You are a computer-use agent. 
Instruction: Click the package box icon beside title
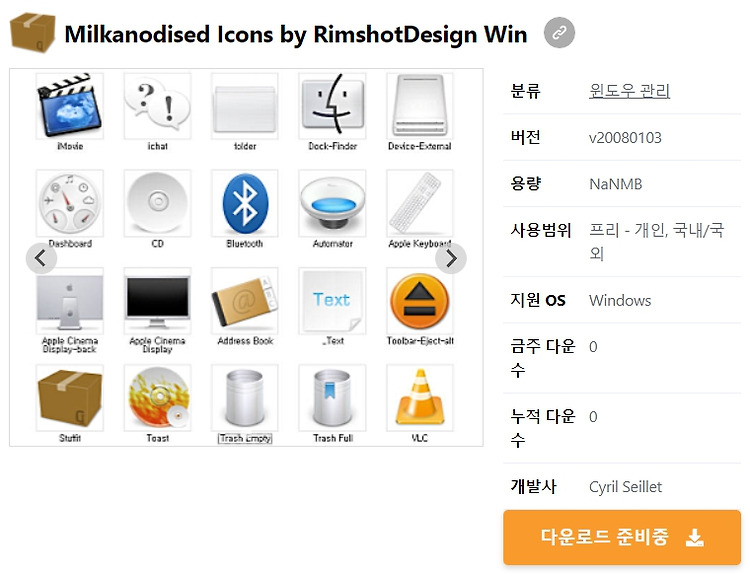tap(33, 33)
